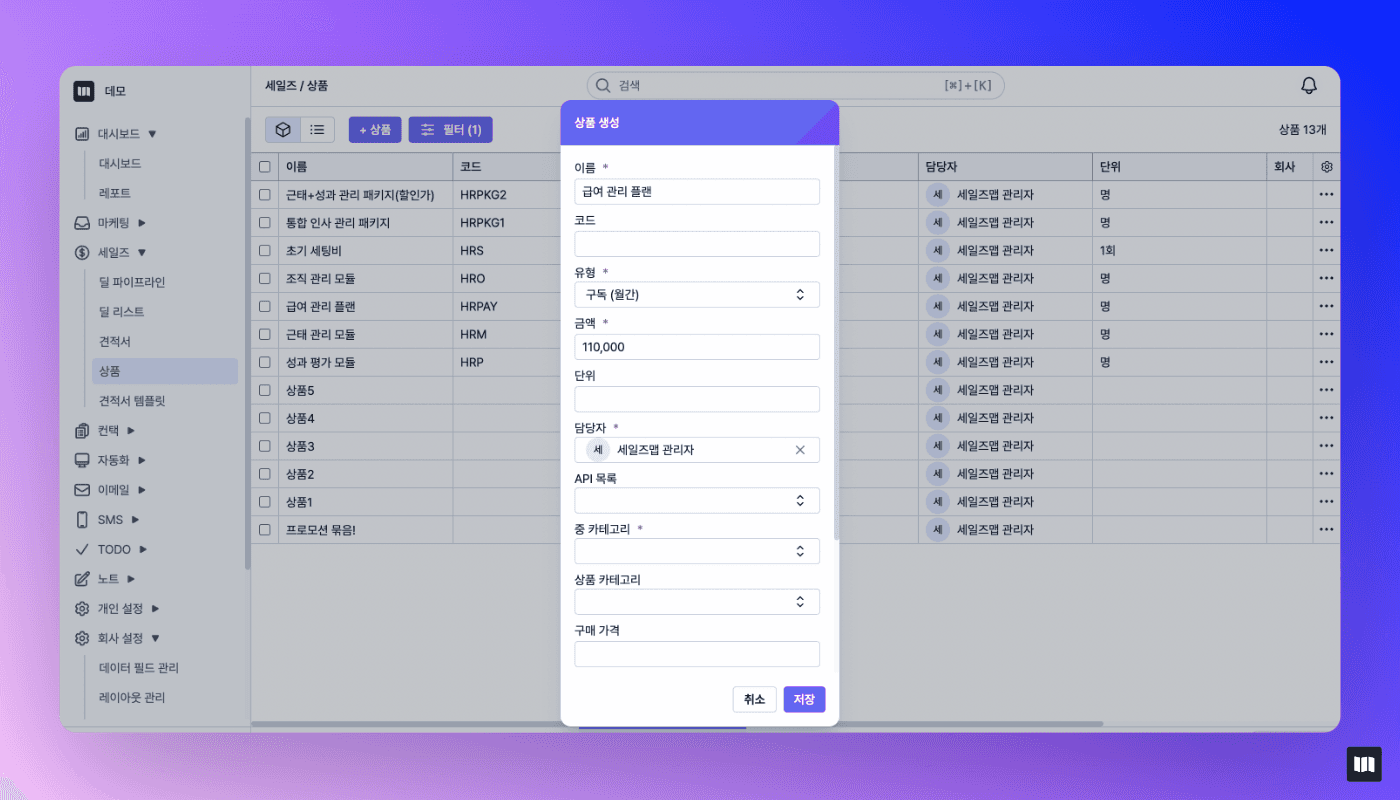Check the 조직 관리 모듈 row checkbox

(x=265, y=278)
